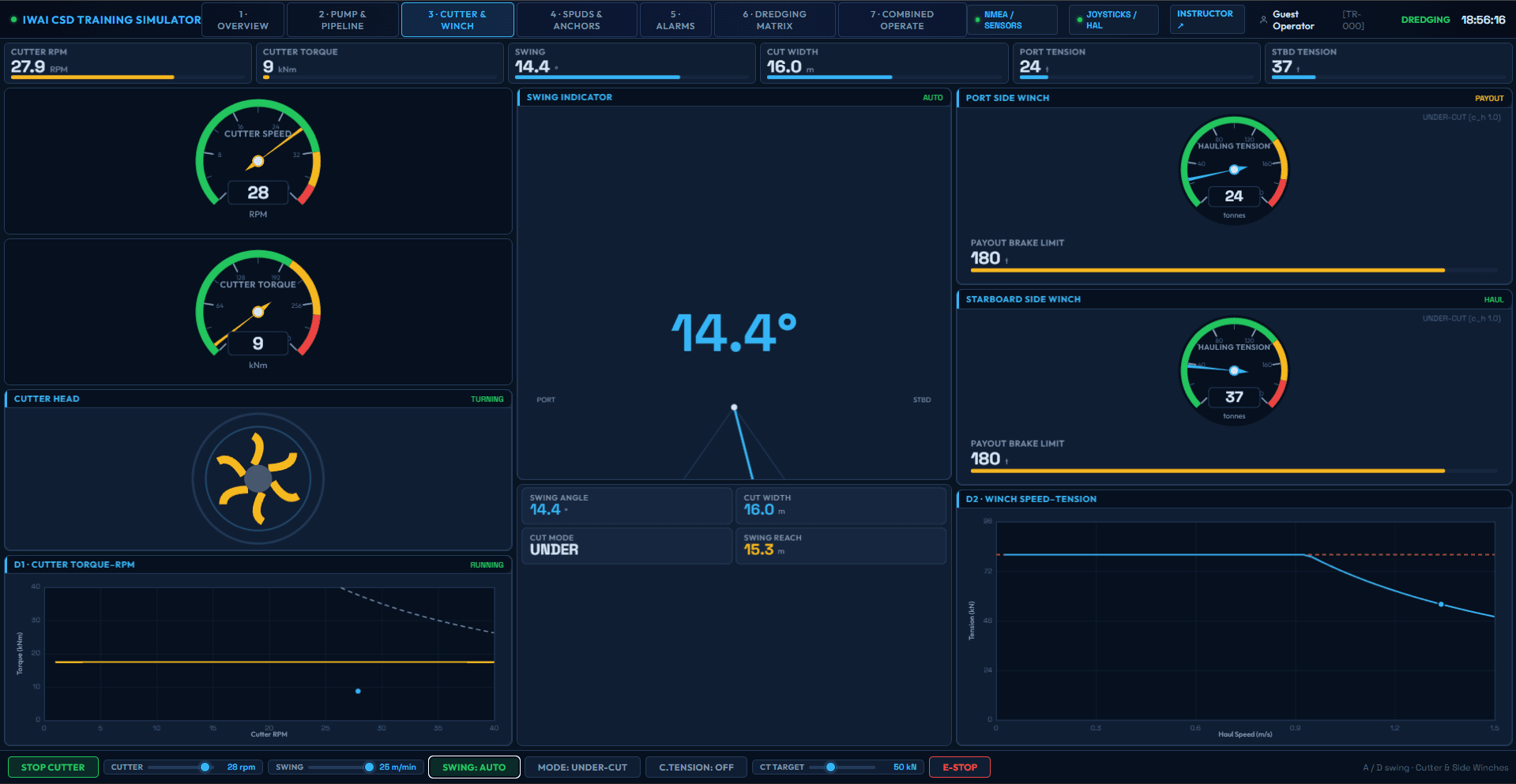Viewport: 1516px width, 784px height.
Task: Click the 18:56:16 clock
Action: click(1483, 20)
